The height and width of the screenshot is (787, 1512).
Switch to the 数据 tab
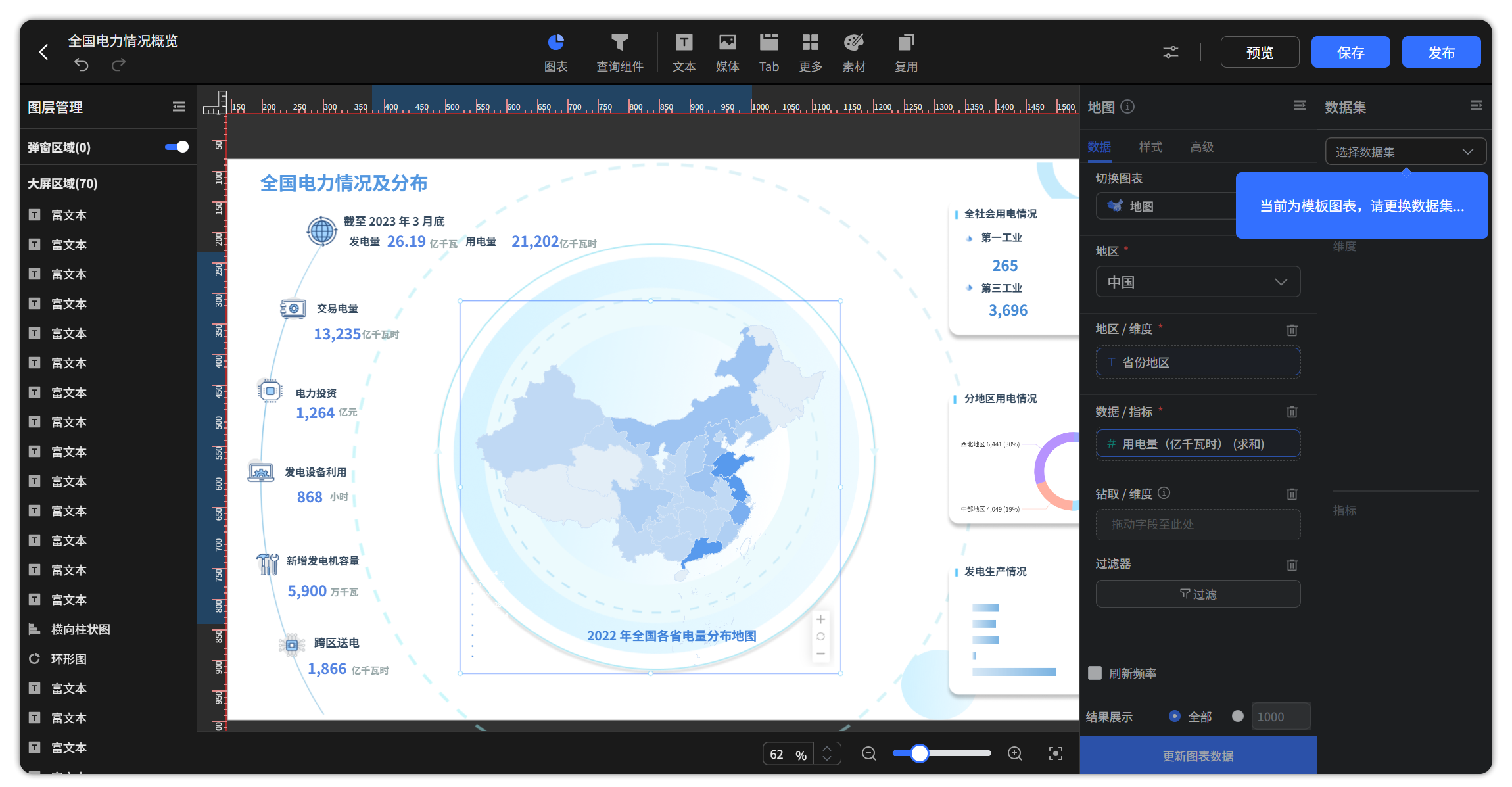1099,147
